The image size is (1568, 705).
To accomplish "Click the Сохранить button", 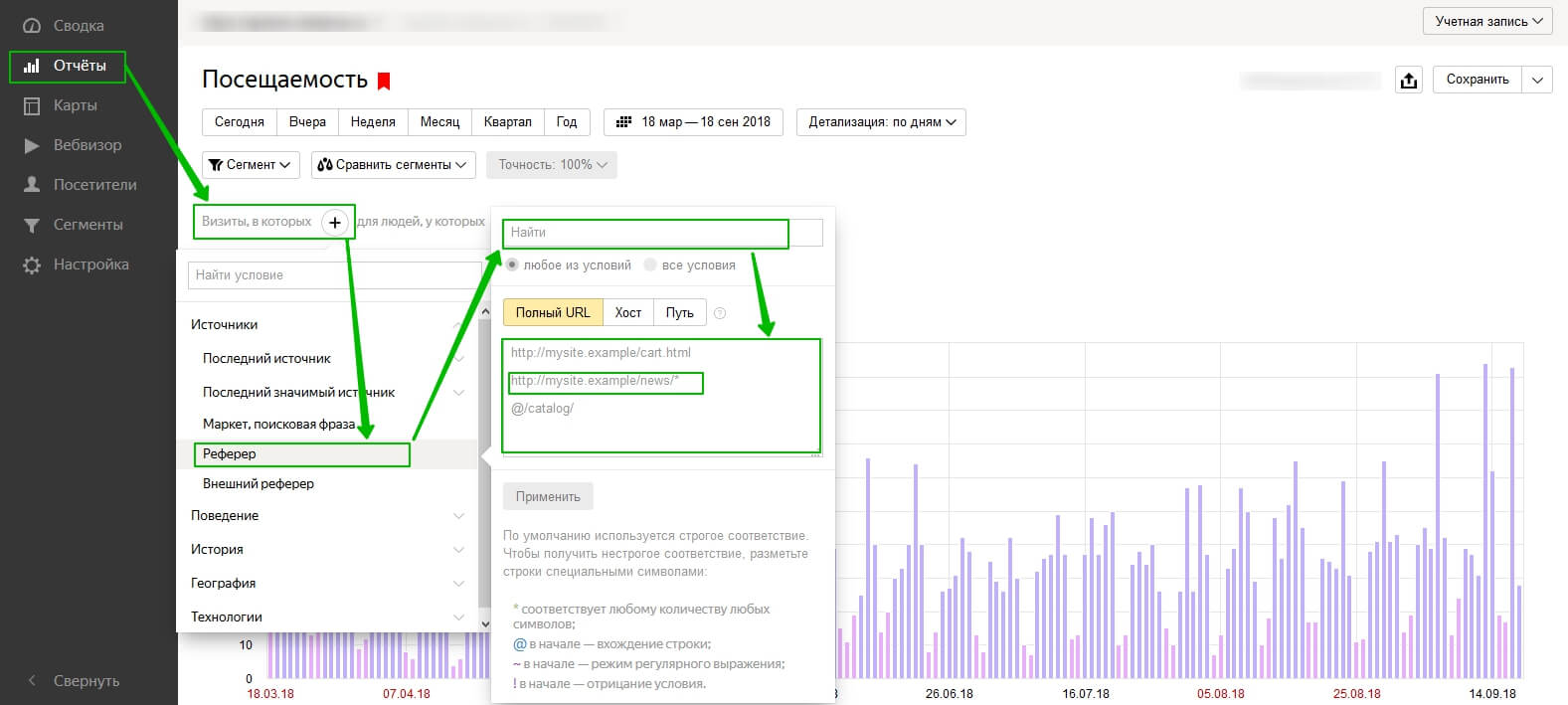I will (x=1478, y=80).
